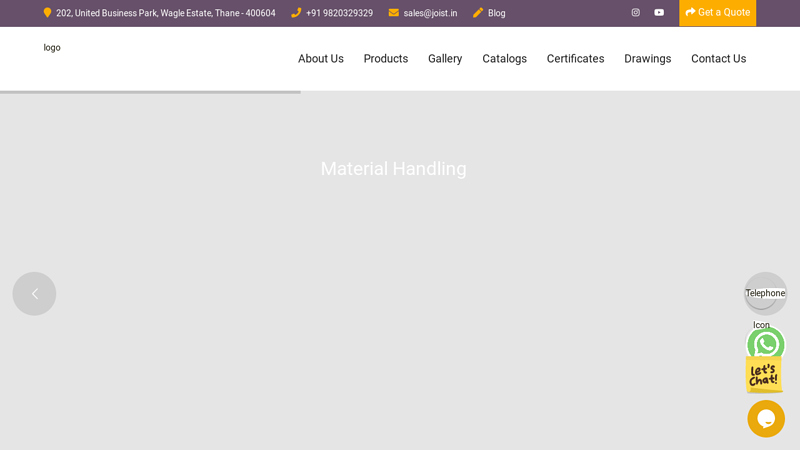Click the Thane address text
This screenshot has width=800, height=450.
(166, 13)
